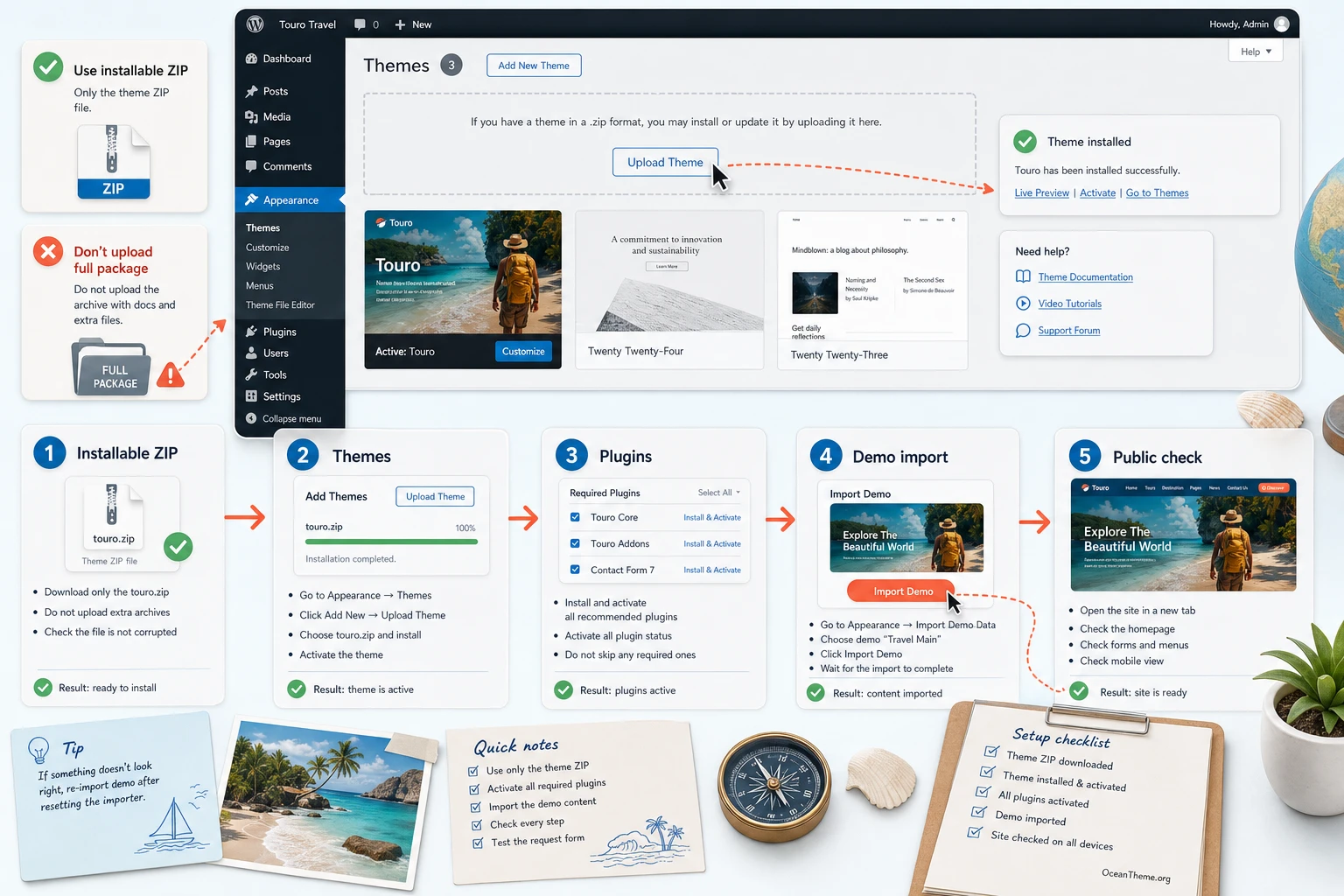
Task: Click Install & Activate for Touro Core
Action: pyautogui.click(x=712, y=517)
